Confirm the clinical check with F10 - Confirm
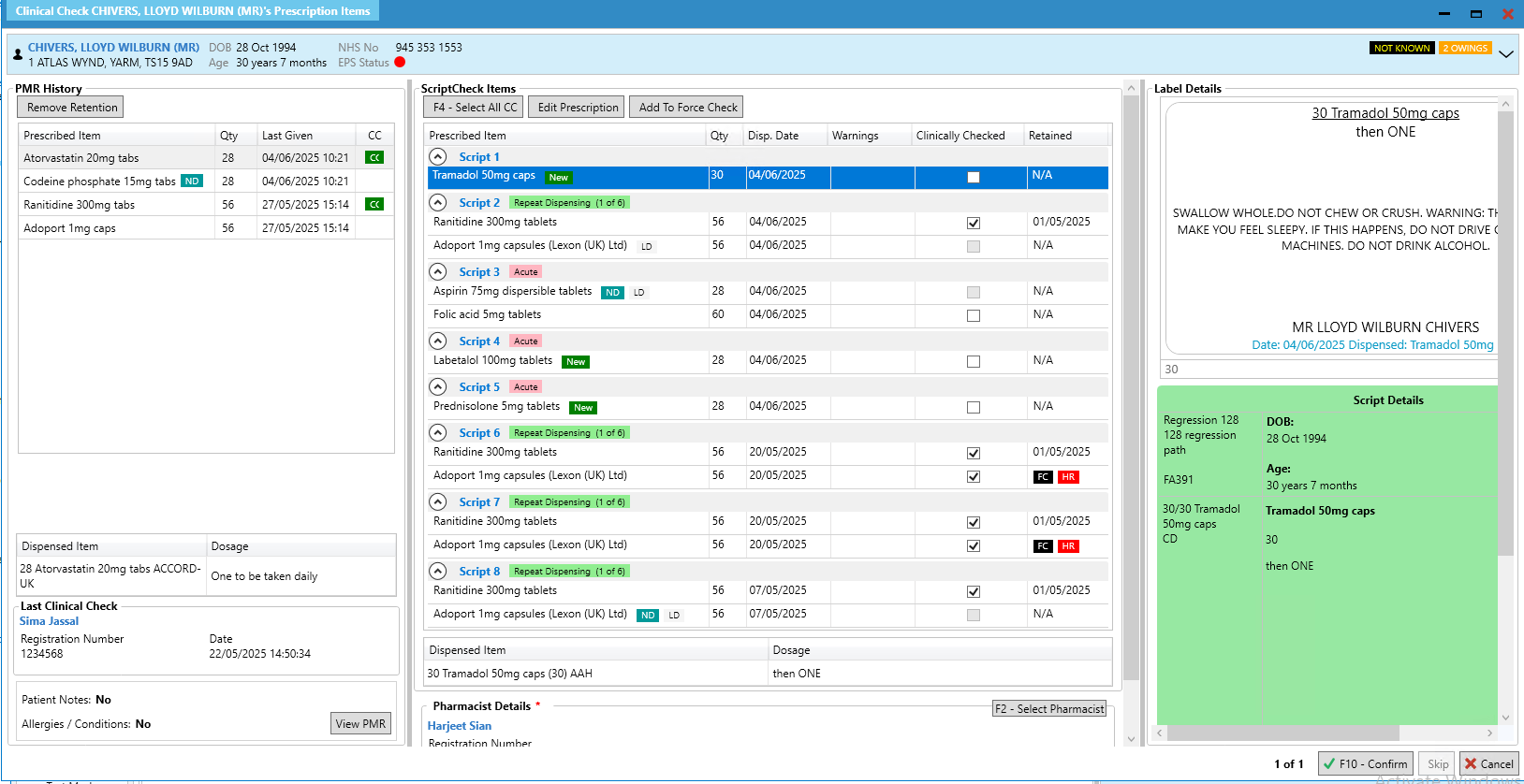Viewport: 1524px width, 784px height. (x=1366, y=763)
